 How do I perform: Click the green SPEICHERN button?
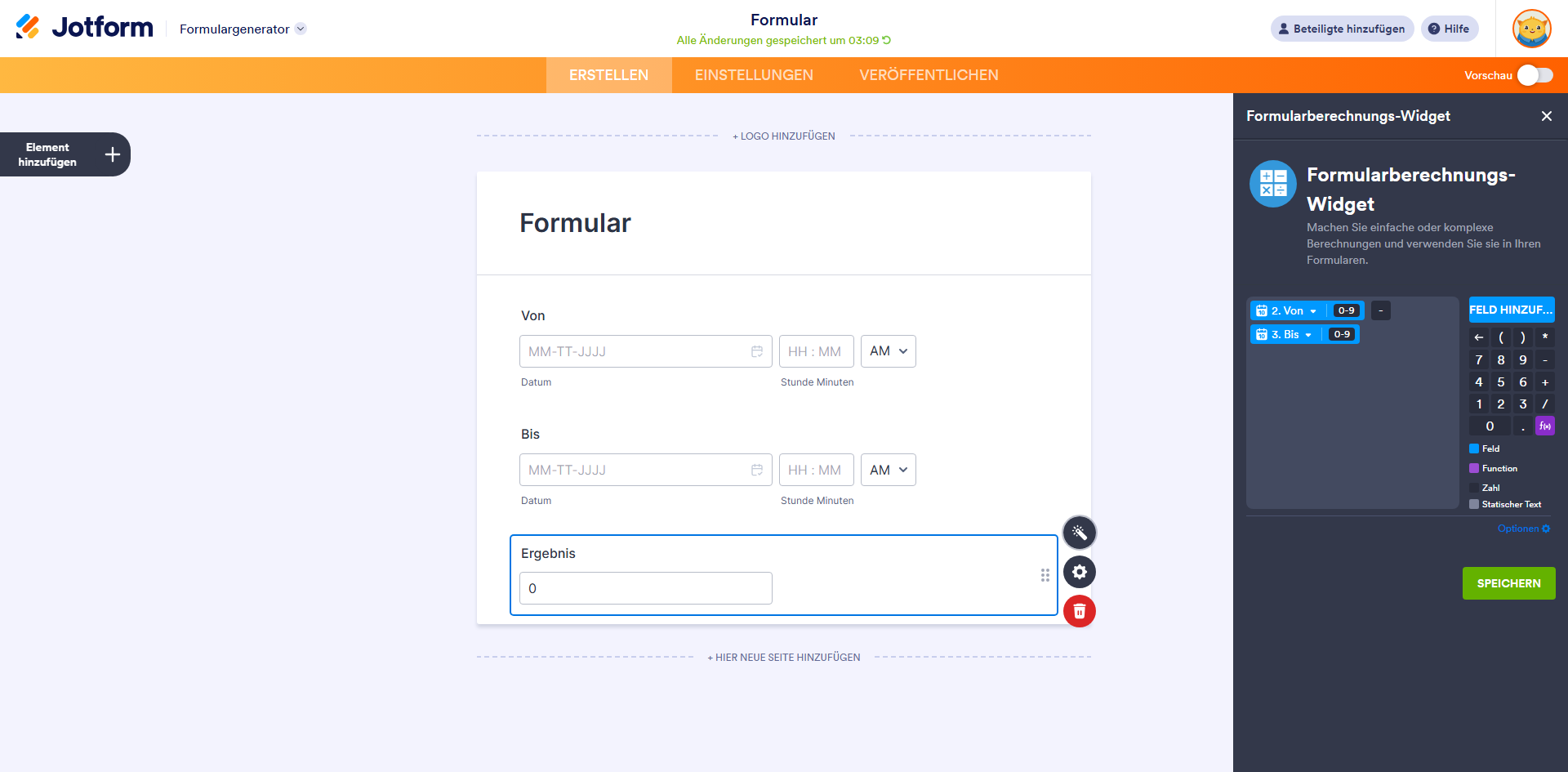tap(1508, 583)
